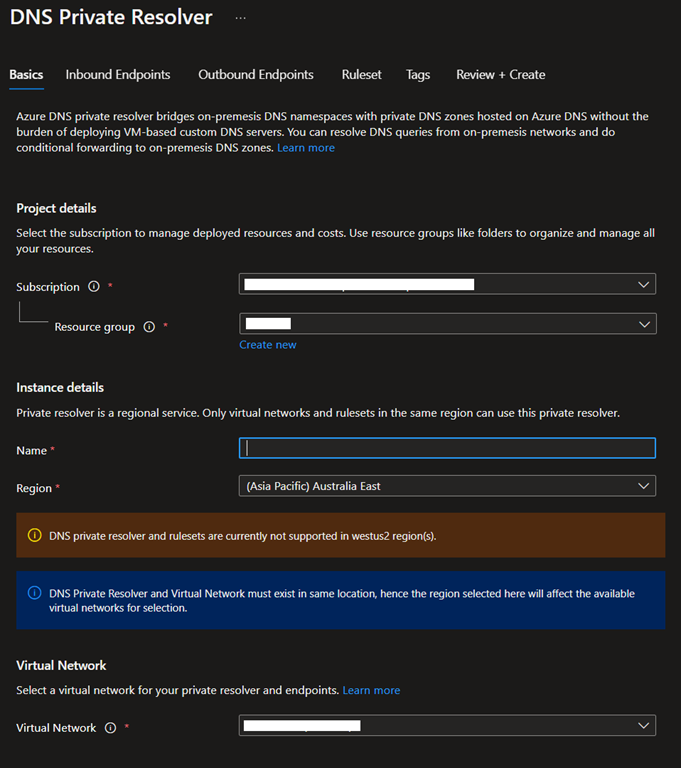Click the Virtual Network info icon
681x768 pixels.
110,728
